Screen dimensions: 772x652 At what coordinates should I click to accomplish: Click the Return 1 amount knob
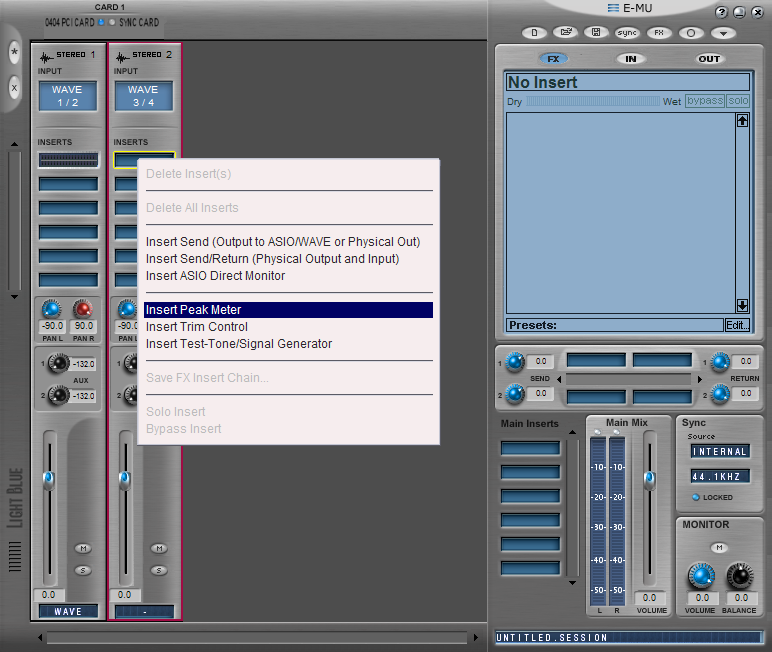(x=720, y=362)
